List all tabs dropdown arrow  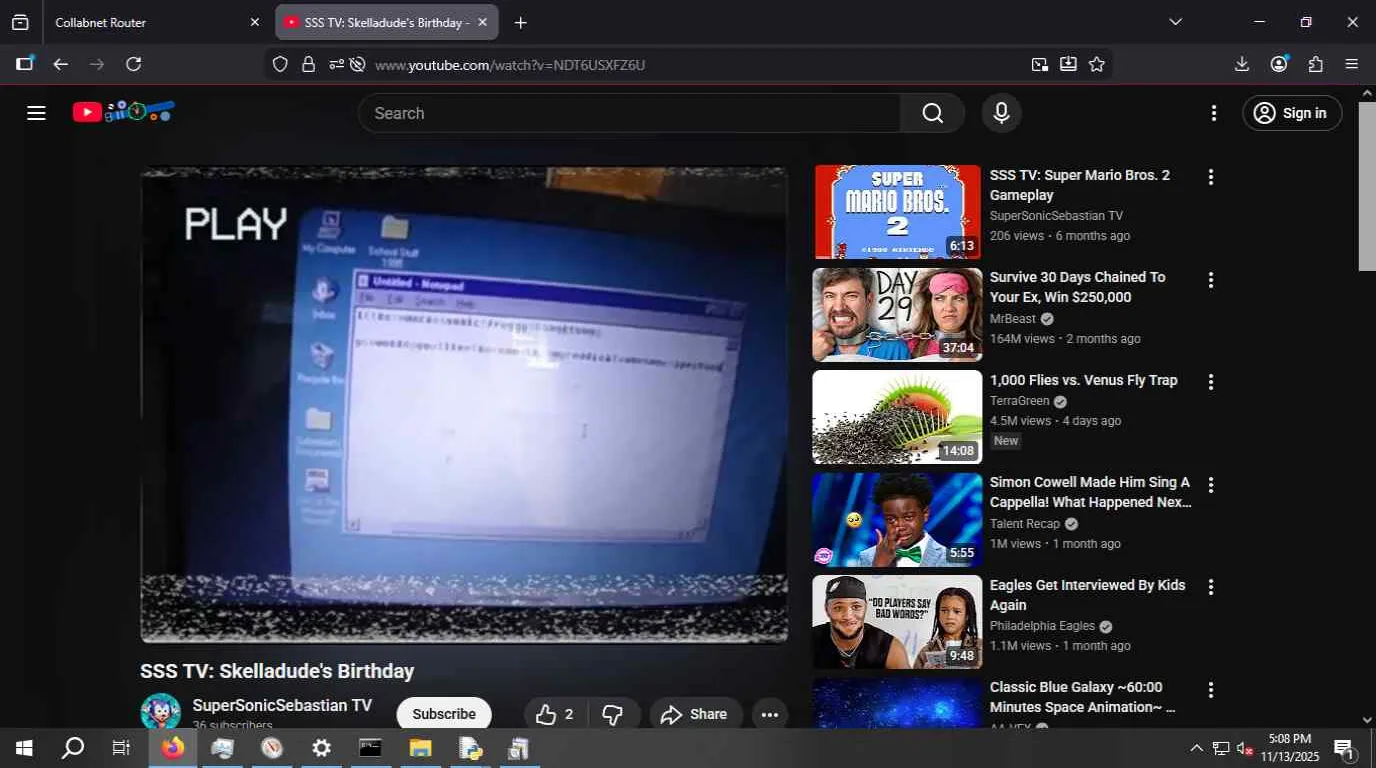point(1175,22)
